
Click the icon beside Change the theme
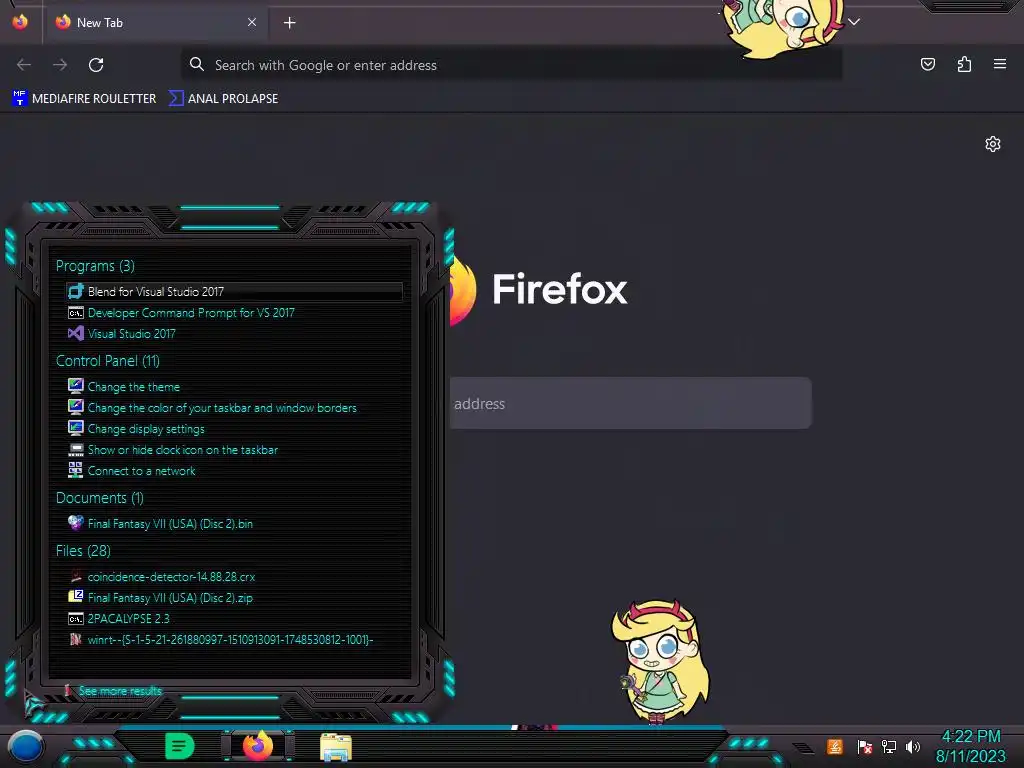[x=76, y=386]
